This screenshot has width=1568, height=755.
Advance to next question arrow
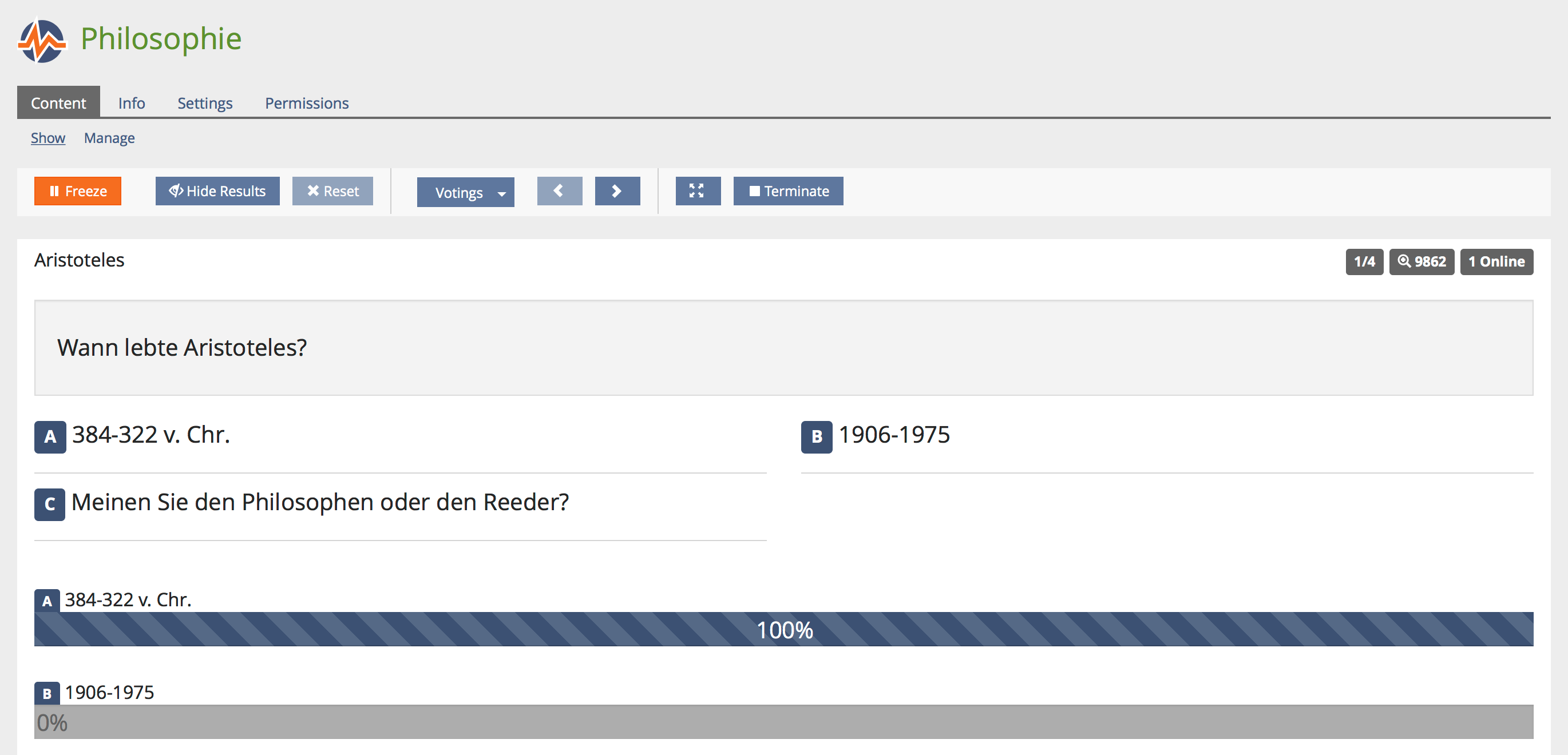616,191
